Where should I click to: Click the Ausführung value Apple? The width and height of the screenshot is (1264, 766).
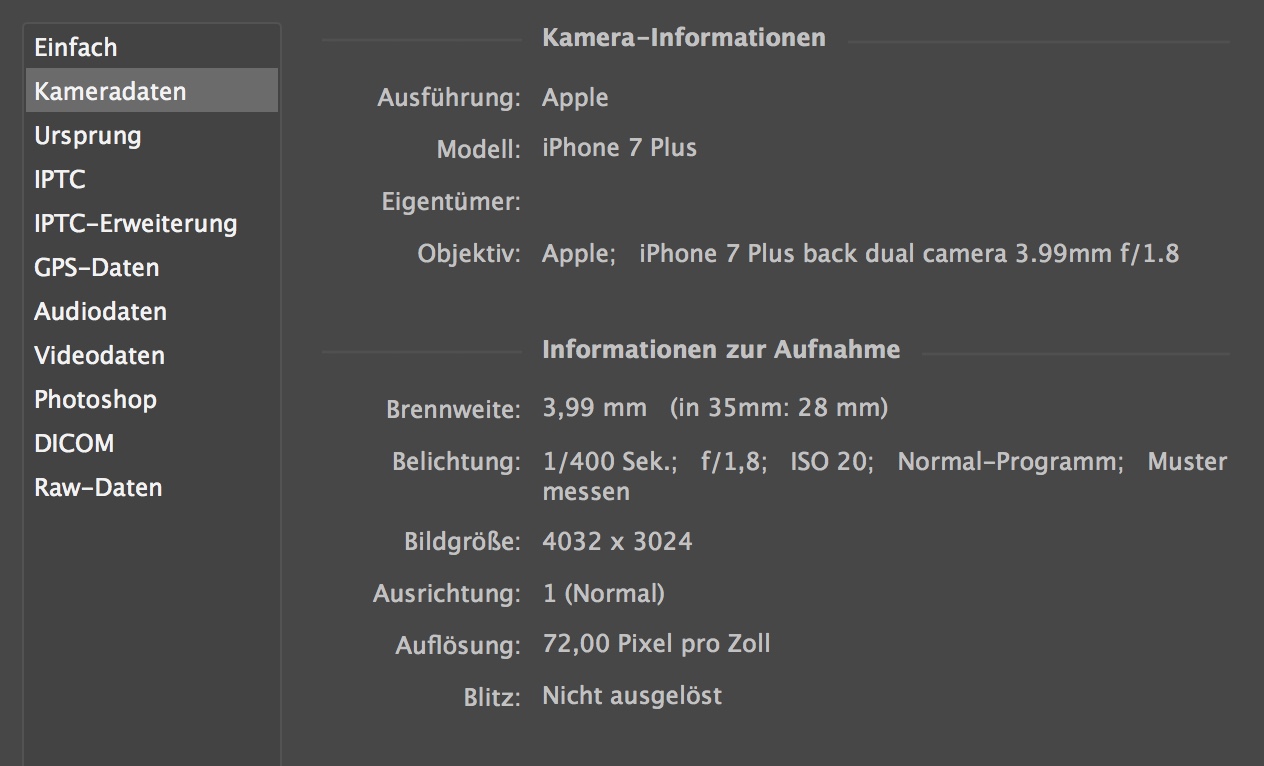click(575, 98)
